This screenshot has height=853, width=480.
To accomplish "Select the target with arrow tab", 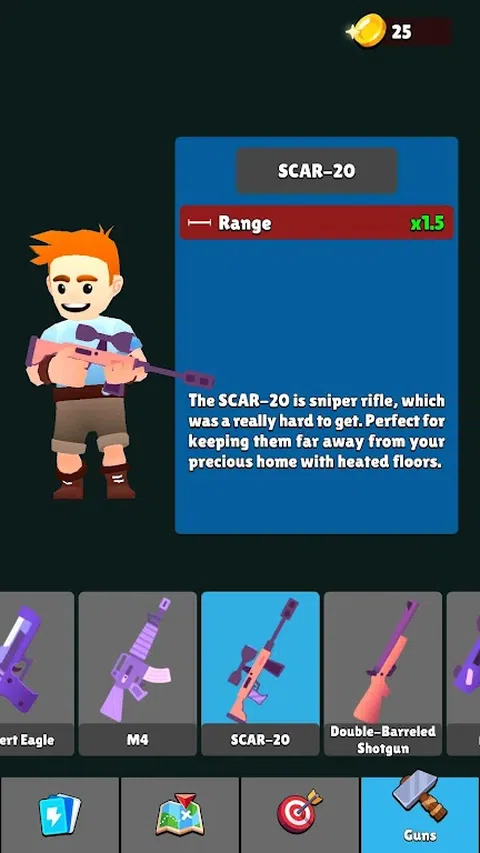I will tap(299, 815).
